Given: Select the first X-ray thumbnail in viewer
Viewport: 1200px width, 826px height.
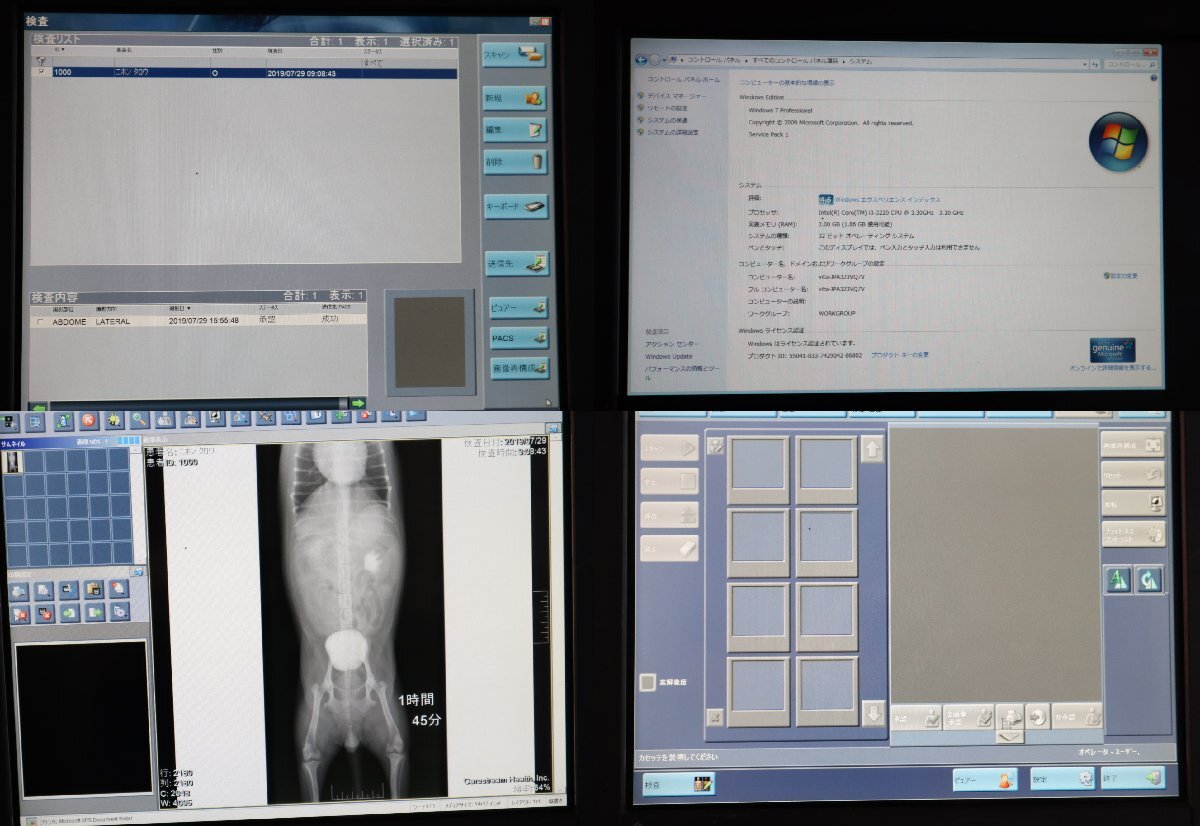Looking at the screenshot, I should point(14,462).
